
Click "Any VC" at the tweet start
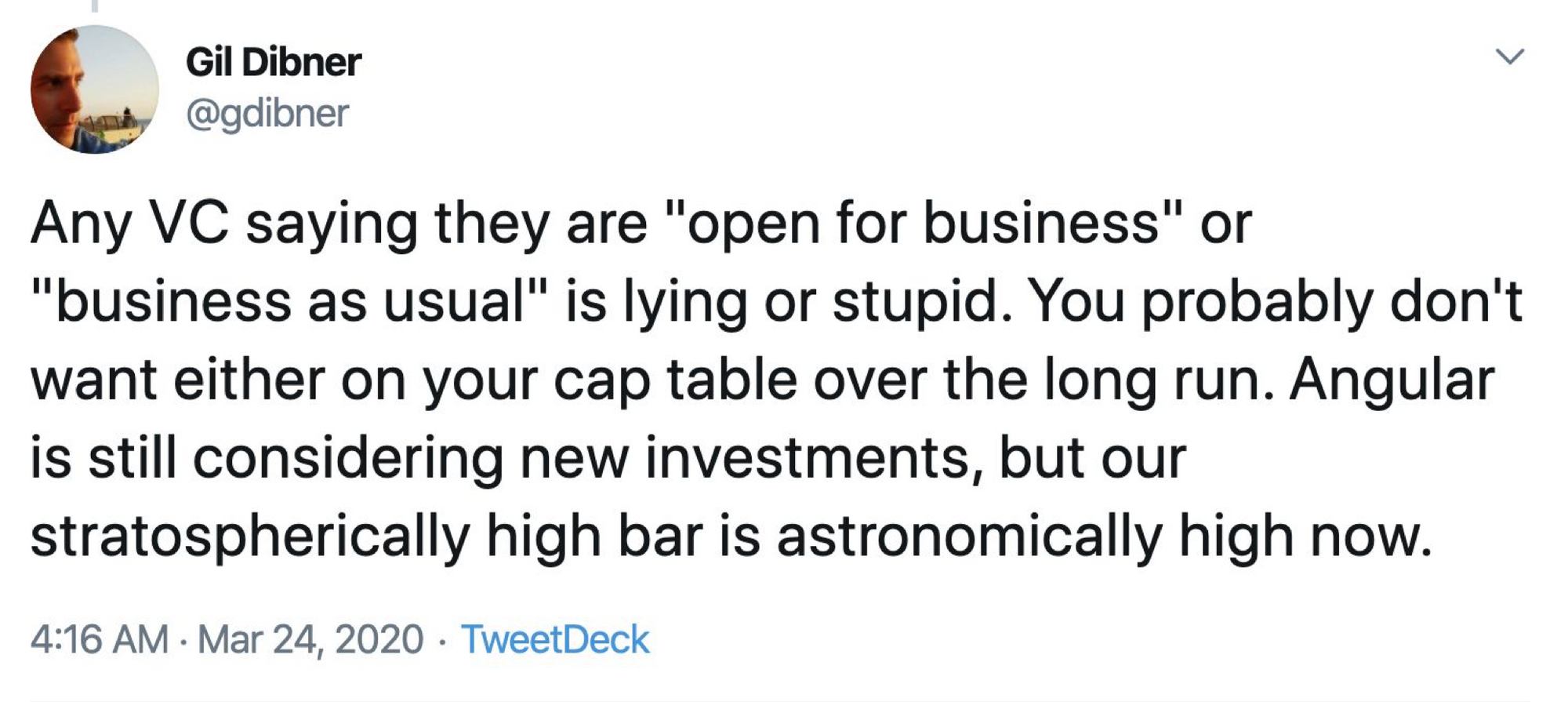point(129,224)
